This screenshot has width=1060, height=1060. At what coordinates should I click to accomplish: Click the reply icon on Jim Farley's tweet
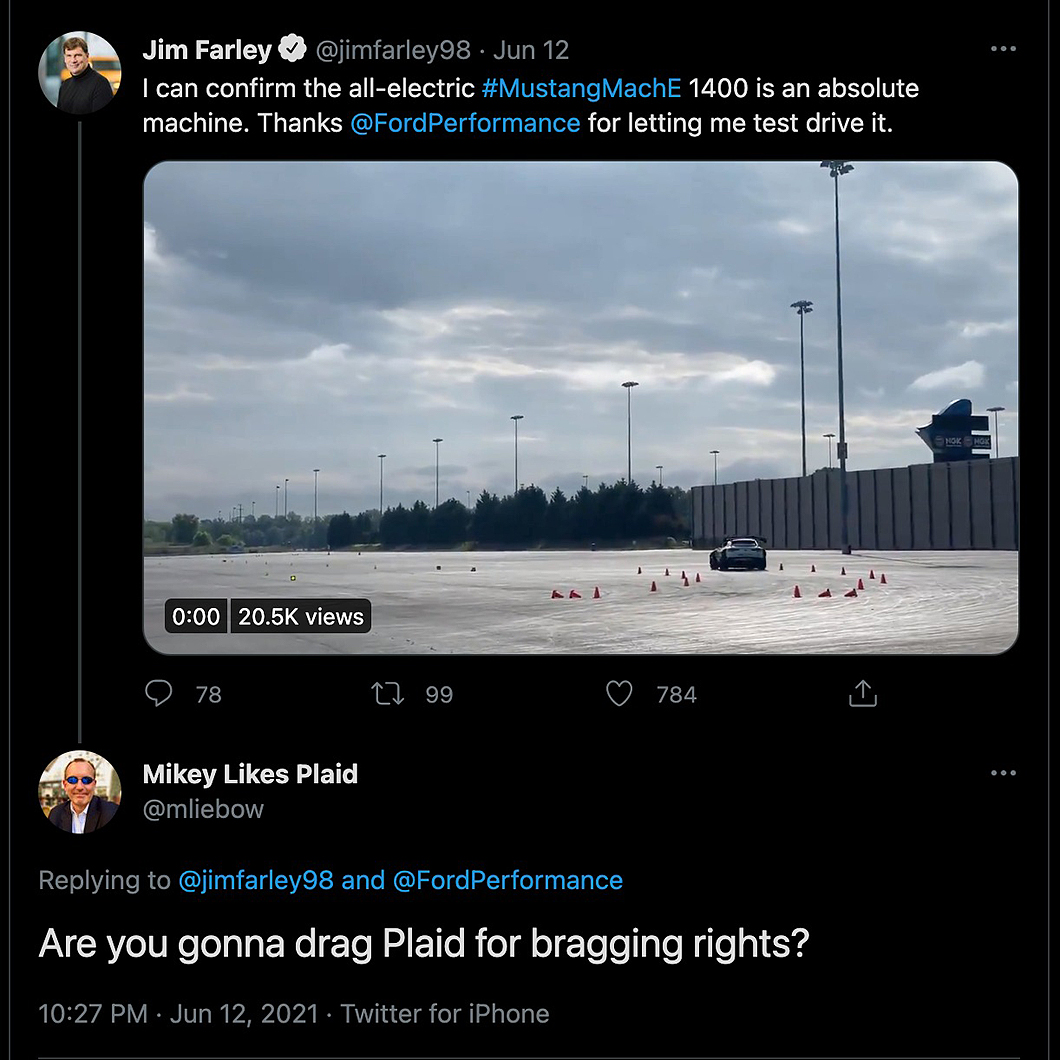point(158,694)
